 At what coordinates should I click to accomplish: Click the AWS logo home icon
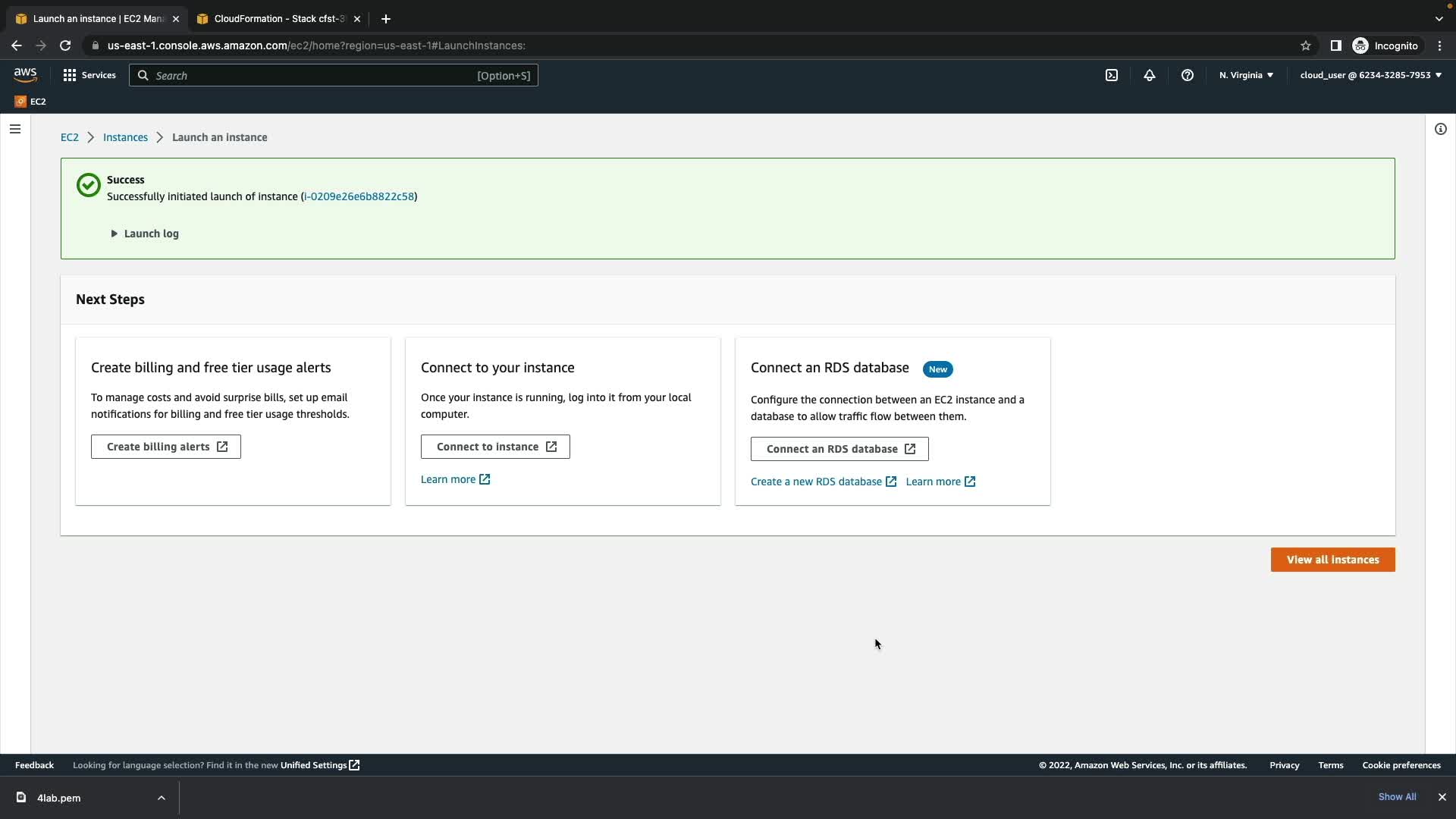(x=25, y=74)
